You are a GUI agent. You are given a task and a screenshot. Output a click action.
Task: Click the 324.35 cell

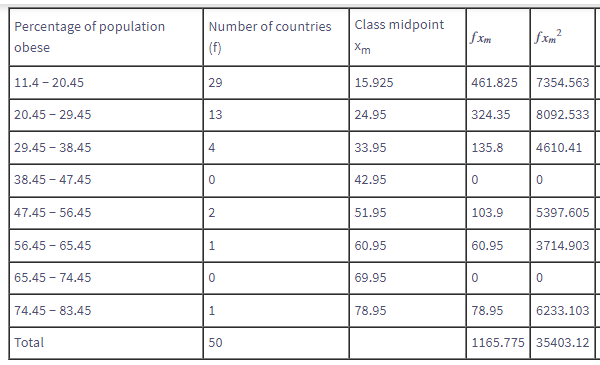[x=498, y=115]
